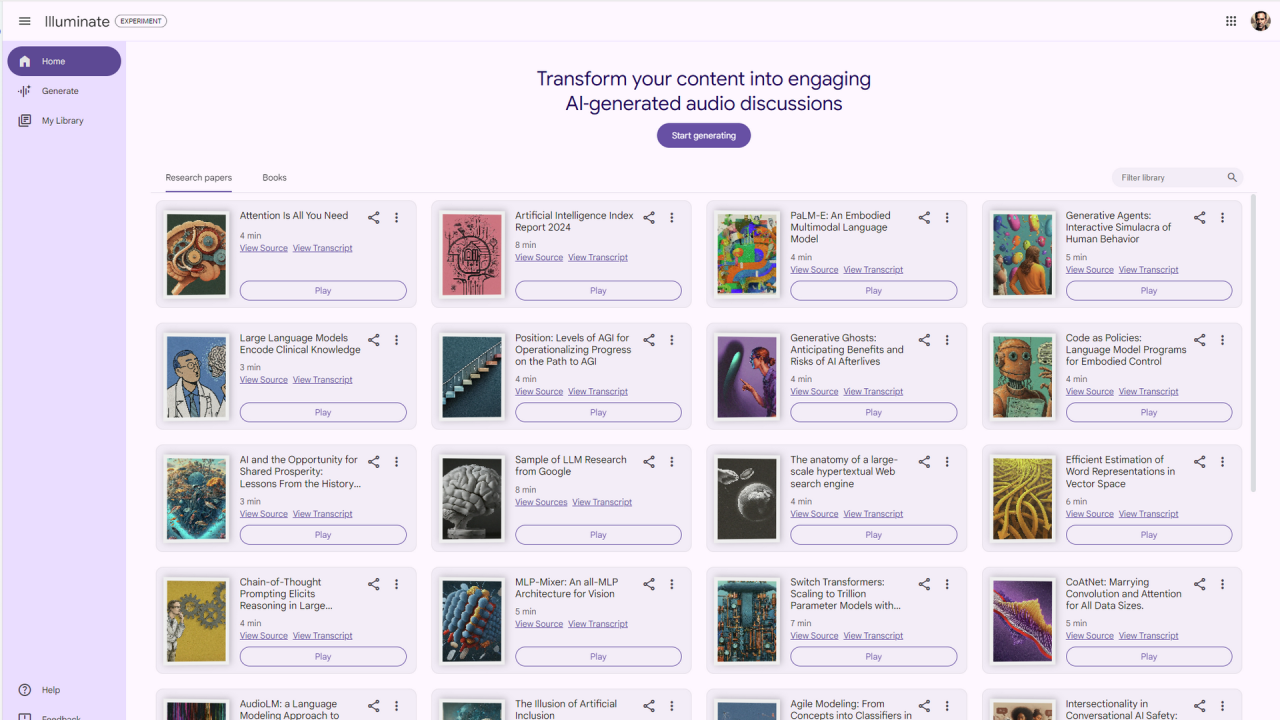Viewport: 1280px width, 720px height.
Task: Open the user account avatar
Action: point(1260,21)
